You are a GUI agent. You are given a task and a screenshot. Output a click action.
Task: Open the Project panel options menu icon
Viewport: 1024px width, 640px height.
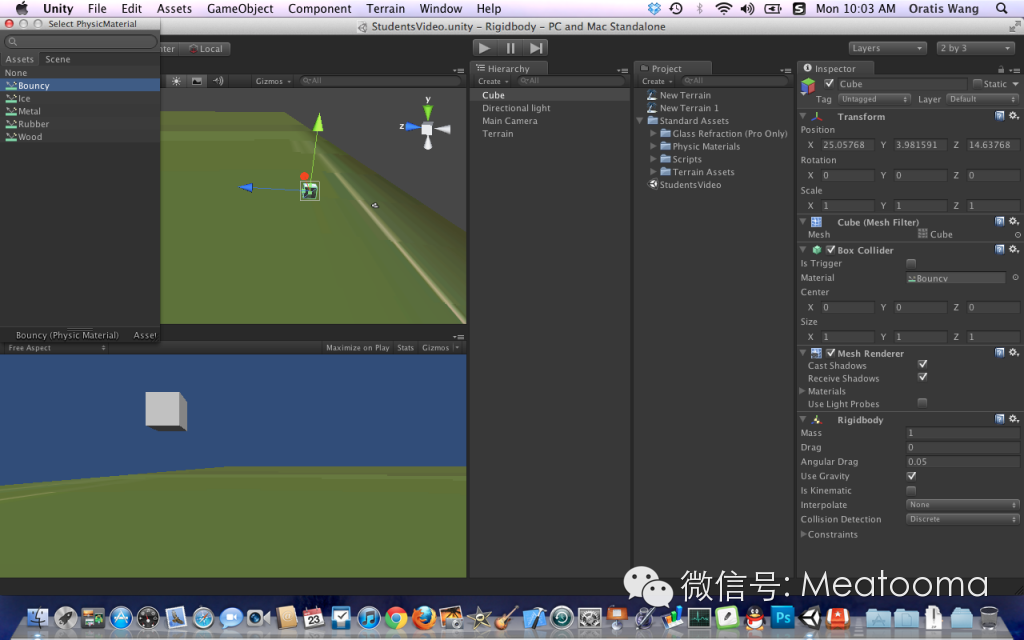[x=786, y=70]
